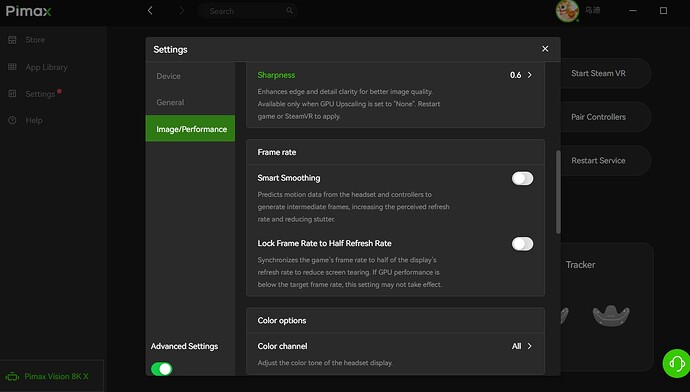Focus the Search input field
This screenshot has height=392, width=690.
click(x=247, y=11)
